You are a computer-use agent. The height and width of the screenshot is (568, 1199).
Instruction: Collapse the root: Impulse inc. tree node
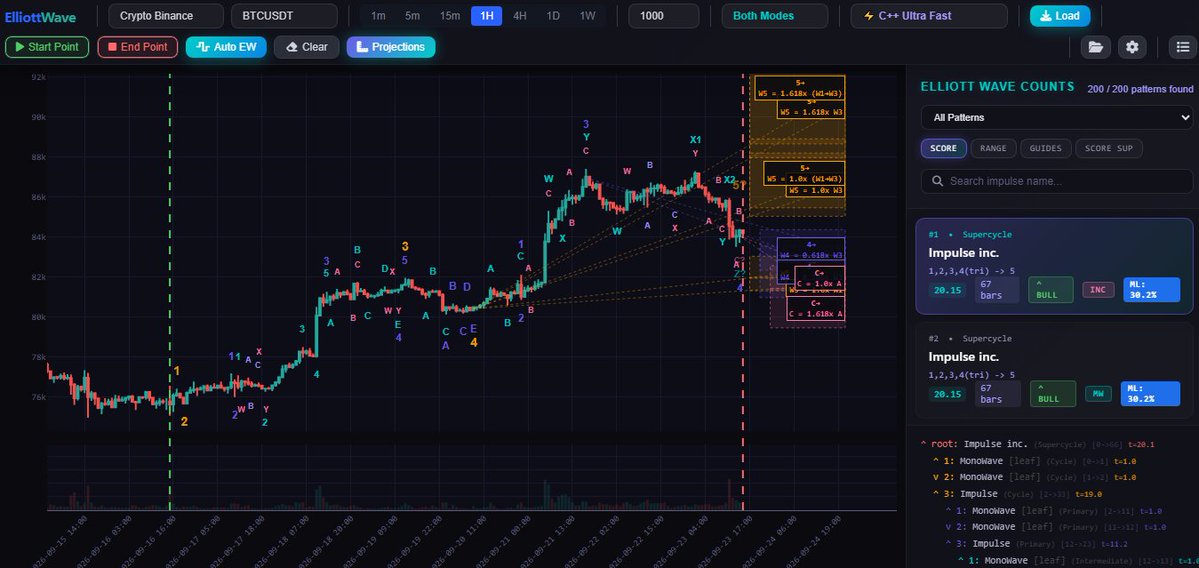924,444
